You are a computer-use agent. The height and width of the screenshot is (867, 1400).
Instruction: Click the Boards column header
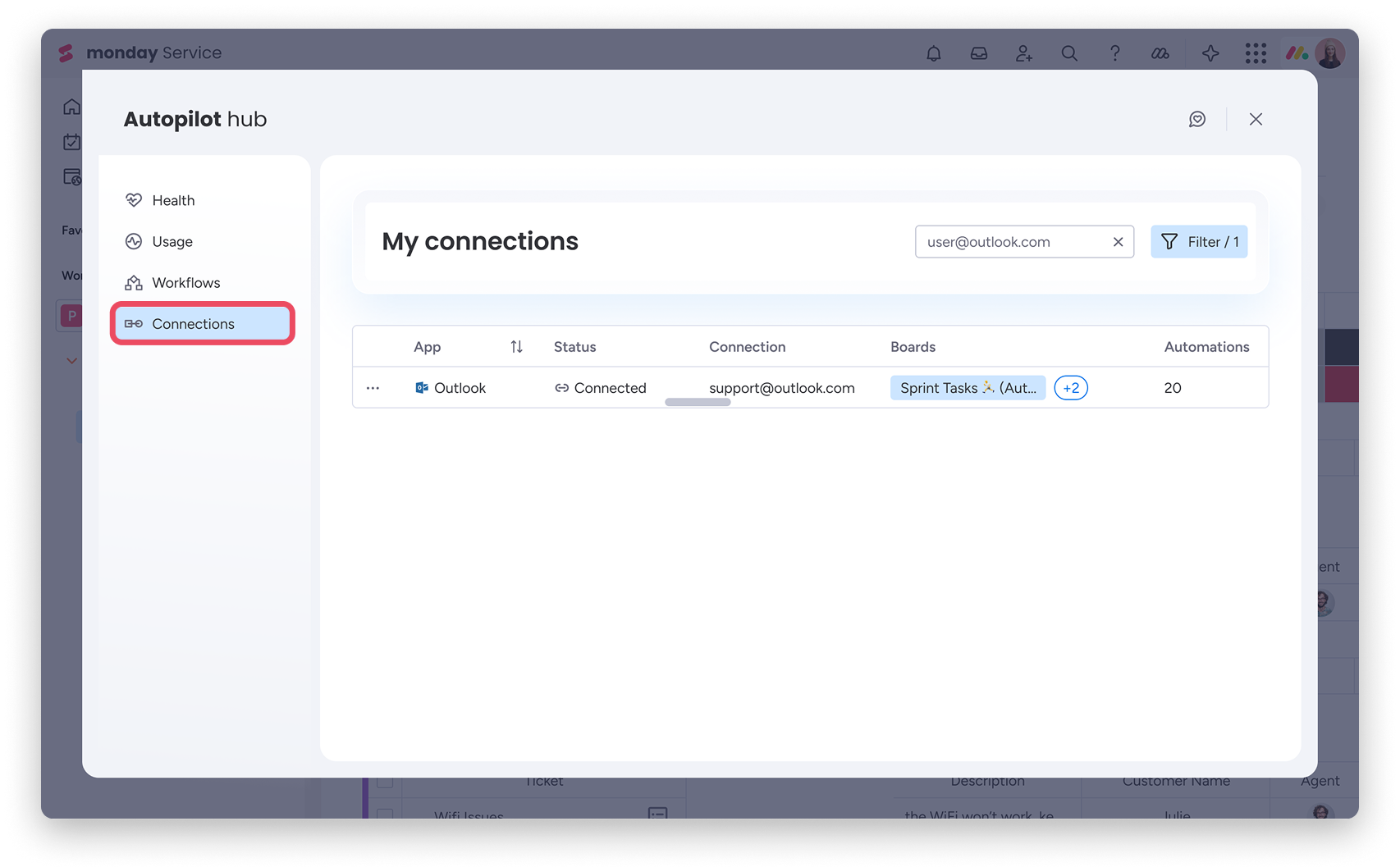coord(913,347)
